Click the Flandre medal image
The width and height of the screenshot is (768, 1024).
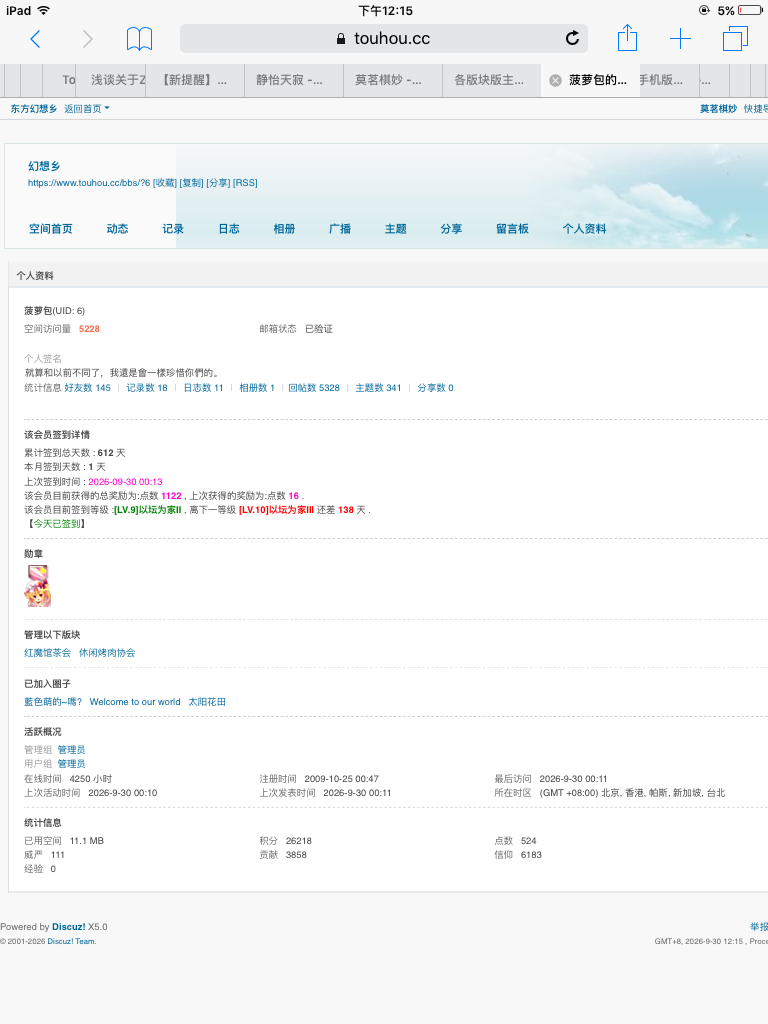[x=37, y=586]
